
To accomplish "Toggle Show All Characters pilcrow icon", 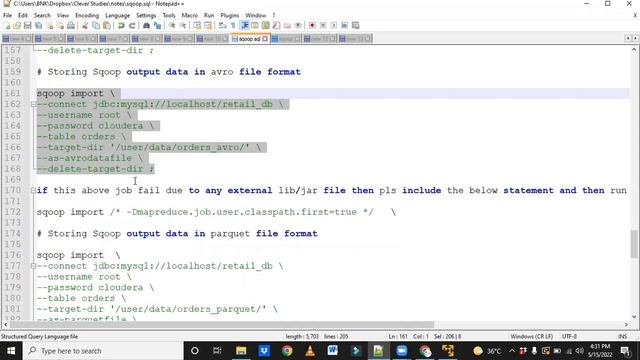I will click(x=233, y=26).
